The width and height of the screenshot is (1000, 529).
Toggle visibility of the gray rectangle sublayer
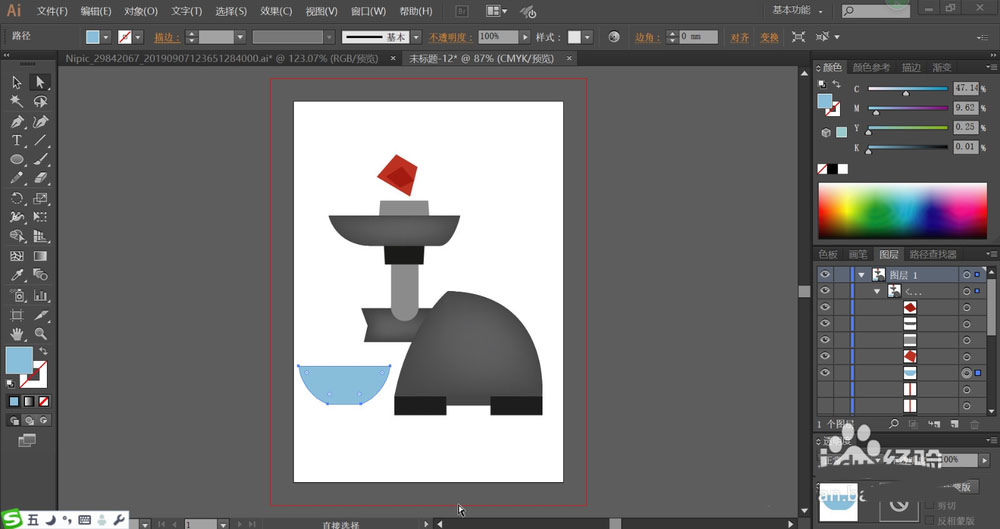coord(825,340)
